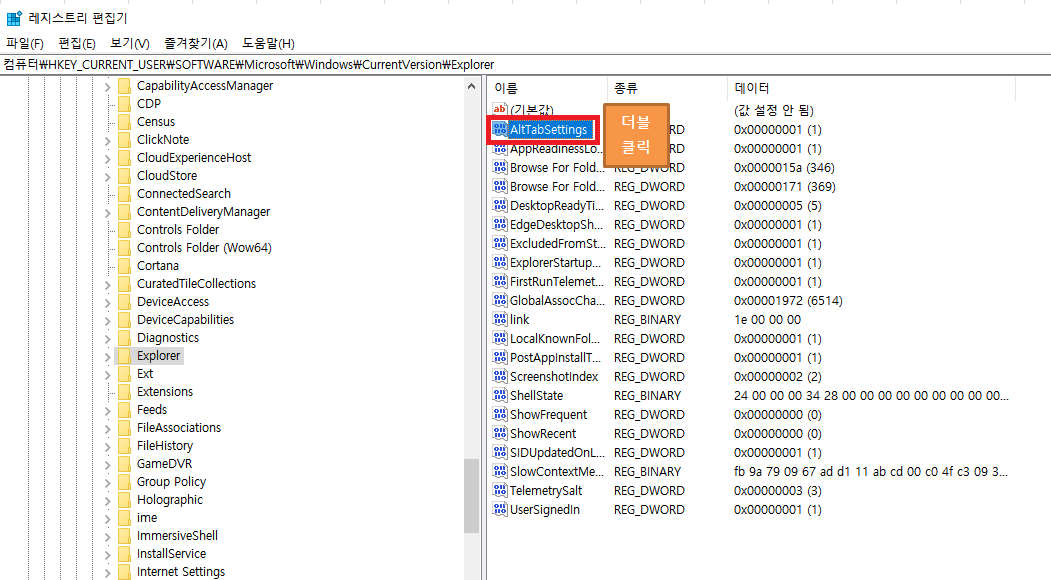1051x580 pixels.
Task: Open the 보기(V) menu
Action: coord(130,44)
